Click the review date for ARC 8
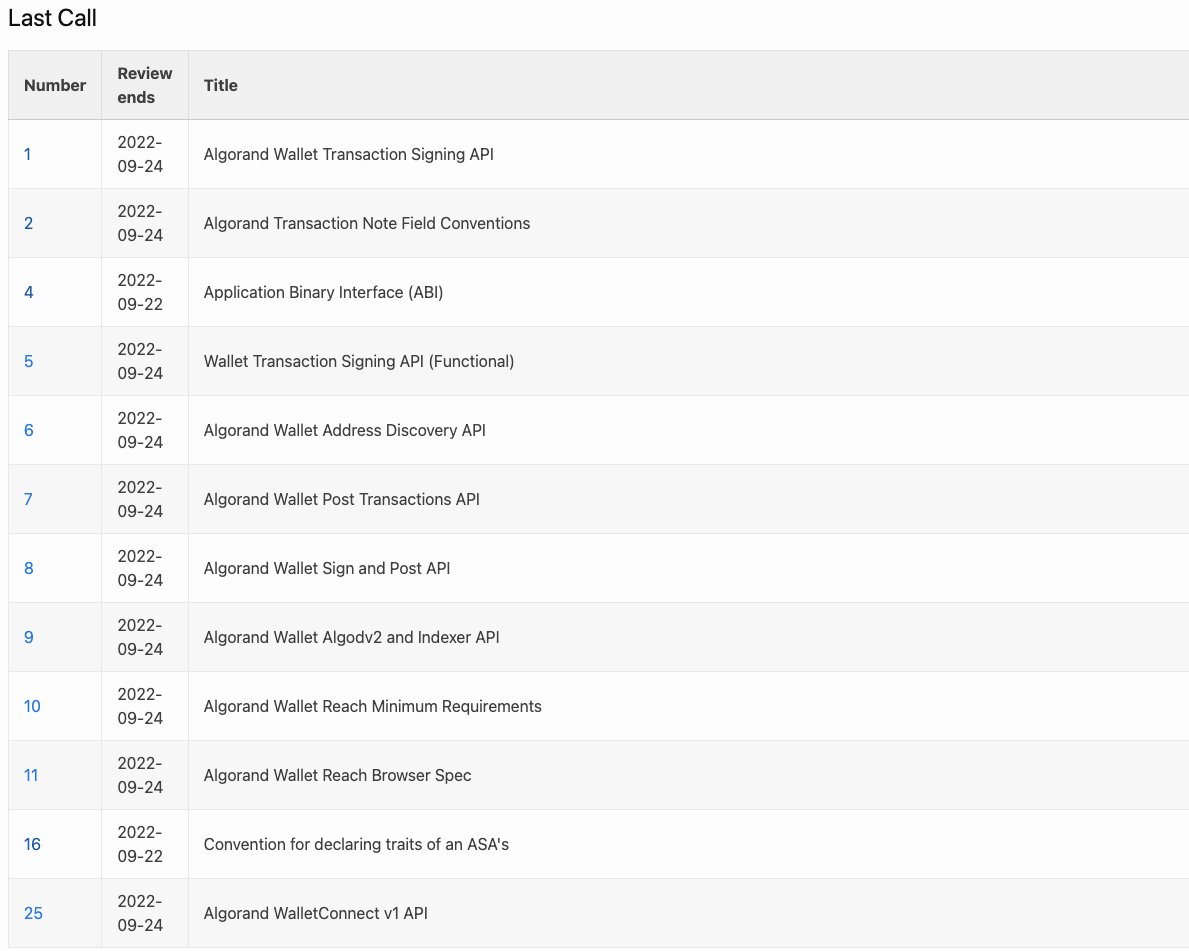This screenshot has width=1189, height=951. (x=140, y=569)
